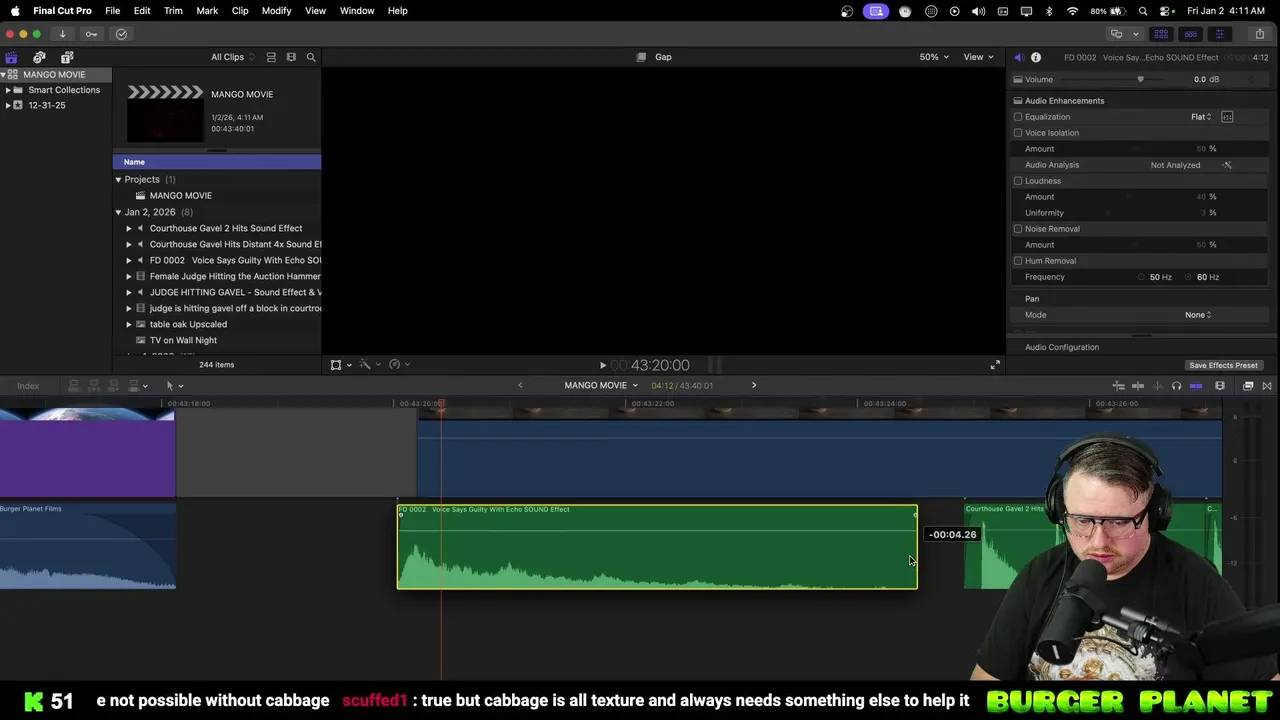
Task: Open the clip appearance options in timeline
Action: pyautogui.click(x=1220, y=386)
